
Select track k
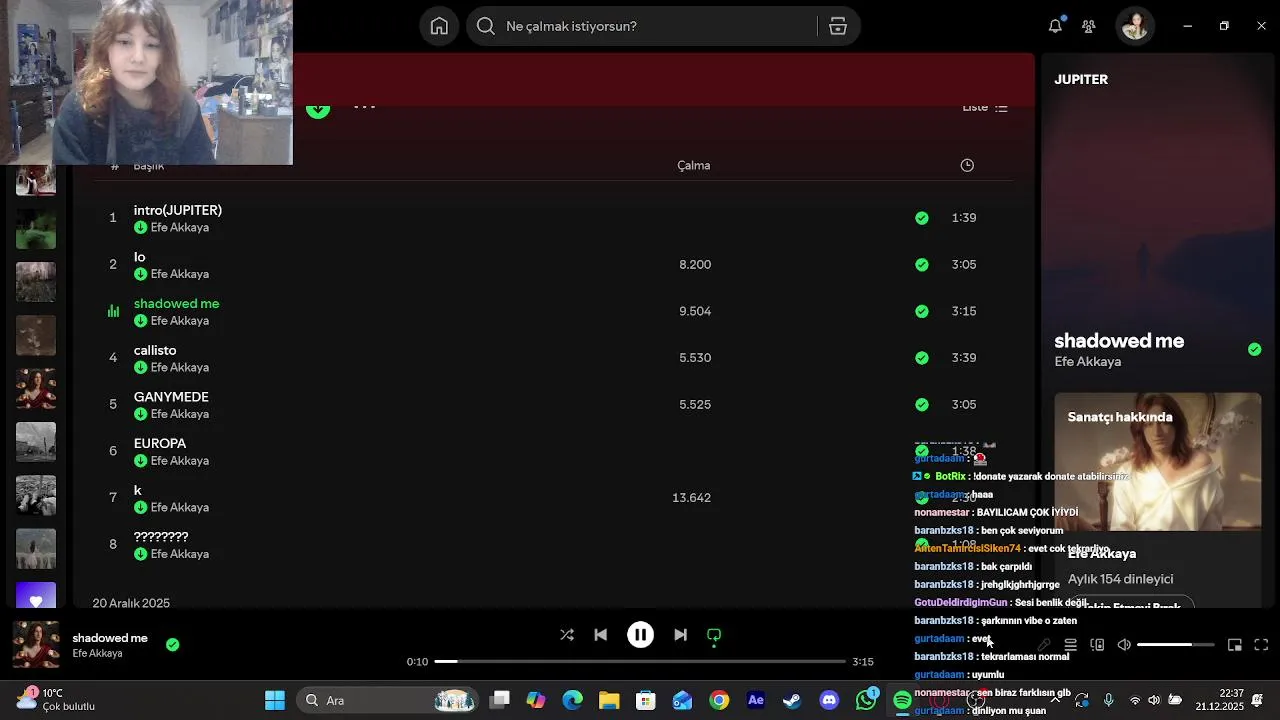(x=138, y=490)
